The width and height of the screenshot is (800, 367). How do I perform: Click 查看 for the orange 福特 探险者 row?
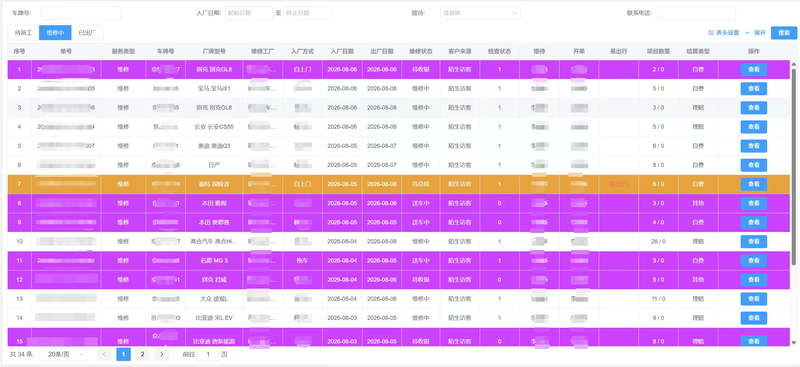point(754,184)
